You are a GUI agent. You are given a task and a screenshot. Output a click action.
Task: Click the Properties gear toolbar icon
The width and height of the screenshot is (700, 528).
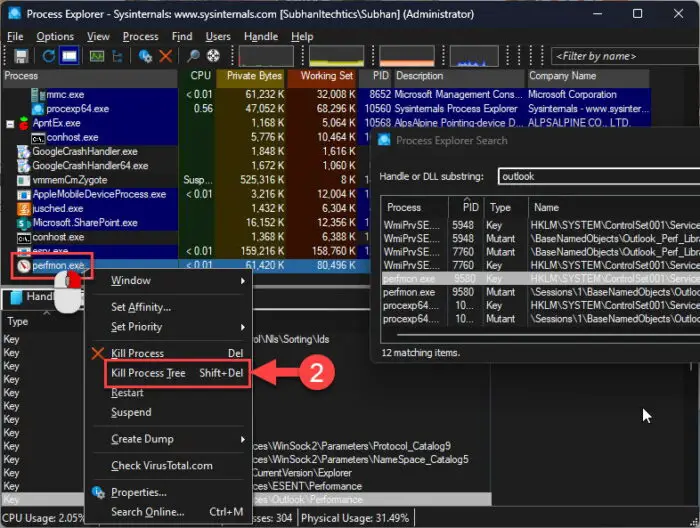pos(146,56)
